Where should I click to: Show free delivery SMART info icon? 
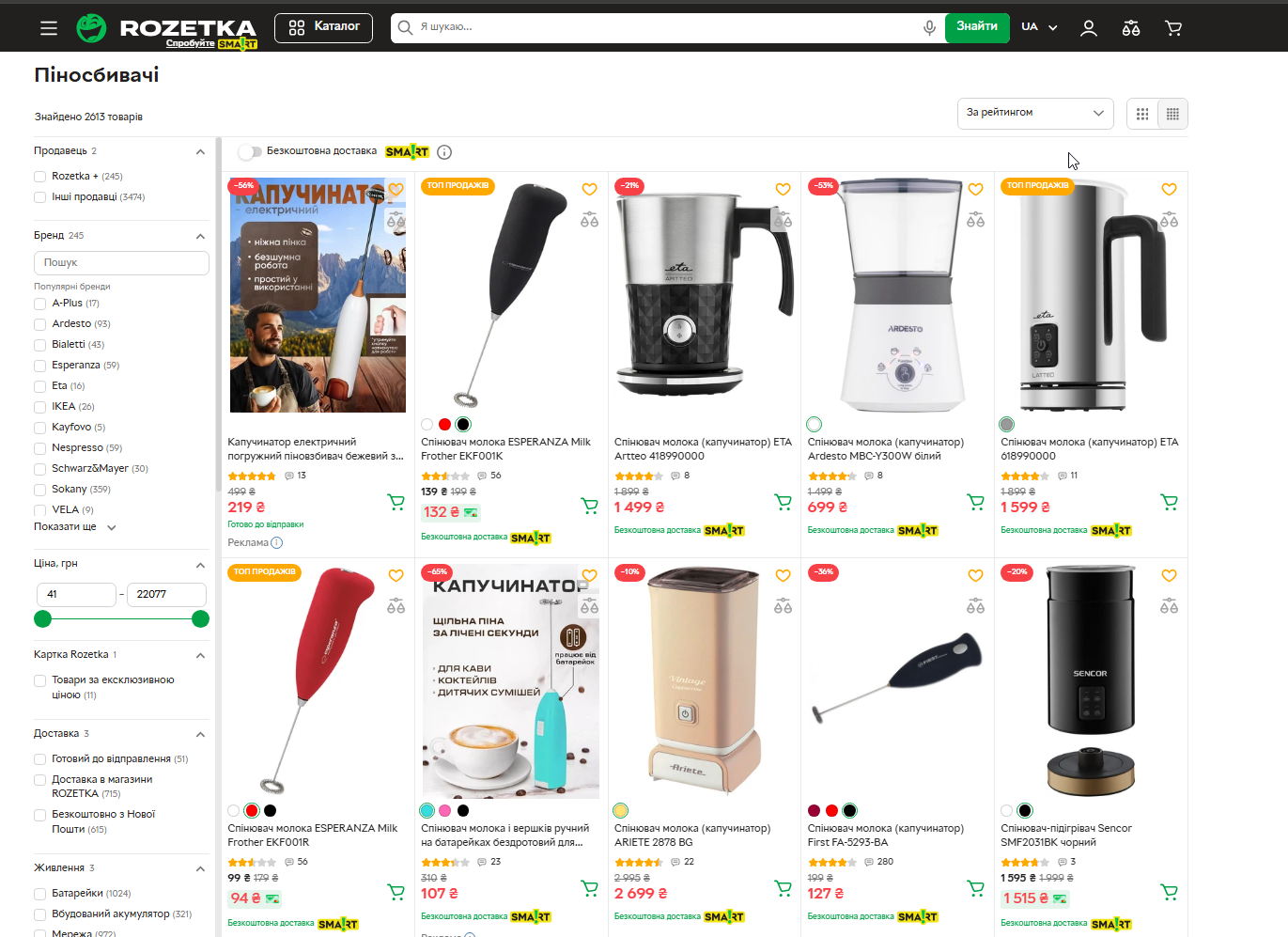444,152
